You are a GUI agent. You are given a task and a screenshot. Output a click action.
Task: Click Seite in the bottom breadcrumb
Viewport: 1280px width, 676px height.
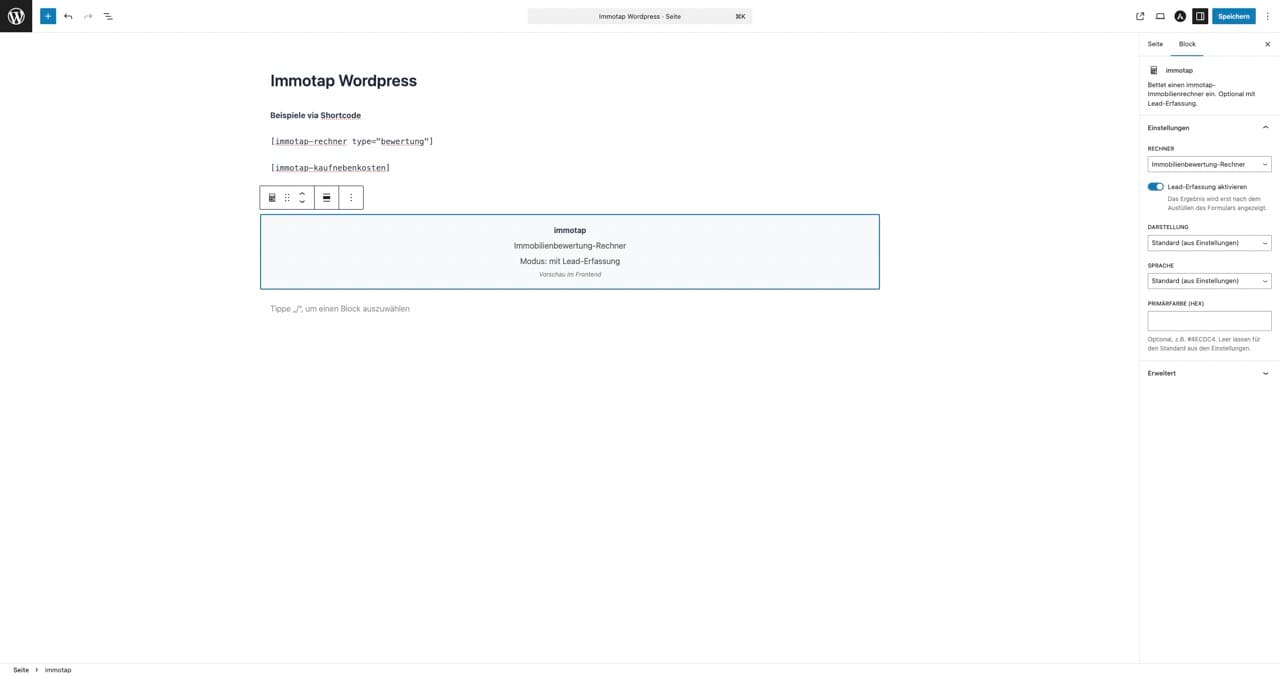click(x=21, y=670)
